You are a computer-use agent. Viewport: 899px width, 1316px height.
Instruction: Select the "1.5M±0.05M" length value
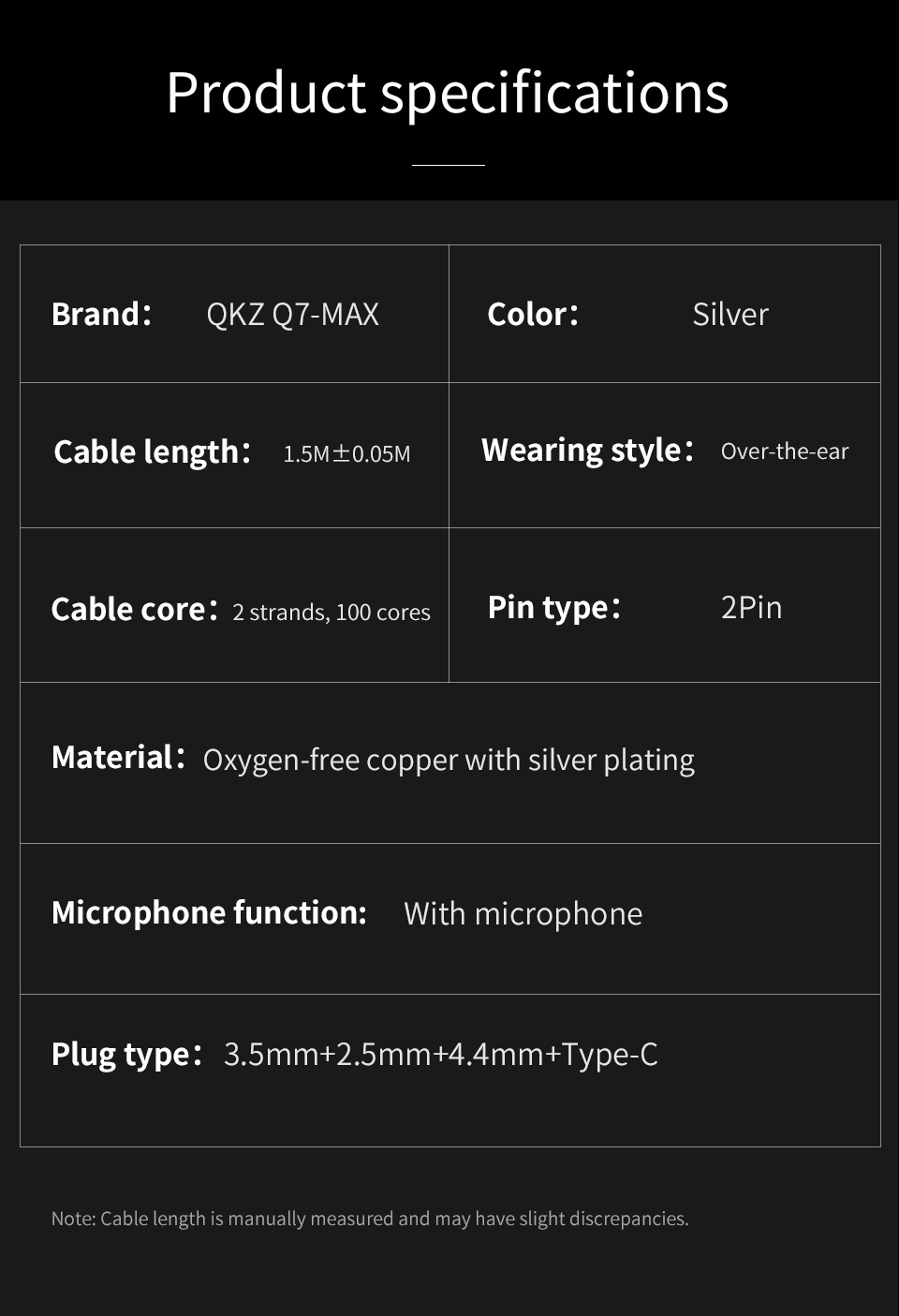[346, 454]
